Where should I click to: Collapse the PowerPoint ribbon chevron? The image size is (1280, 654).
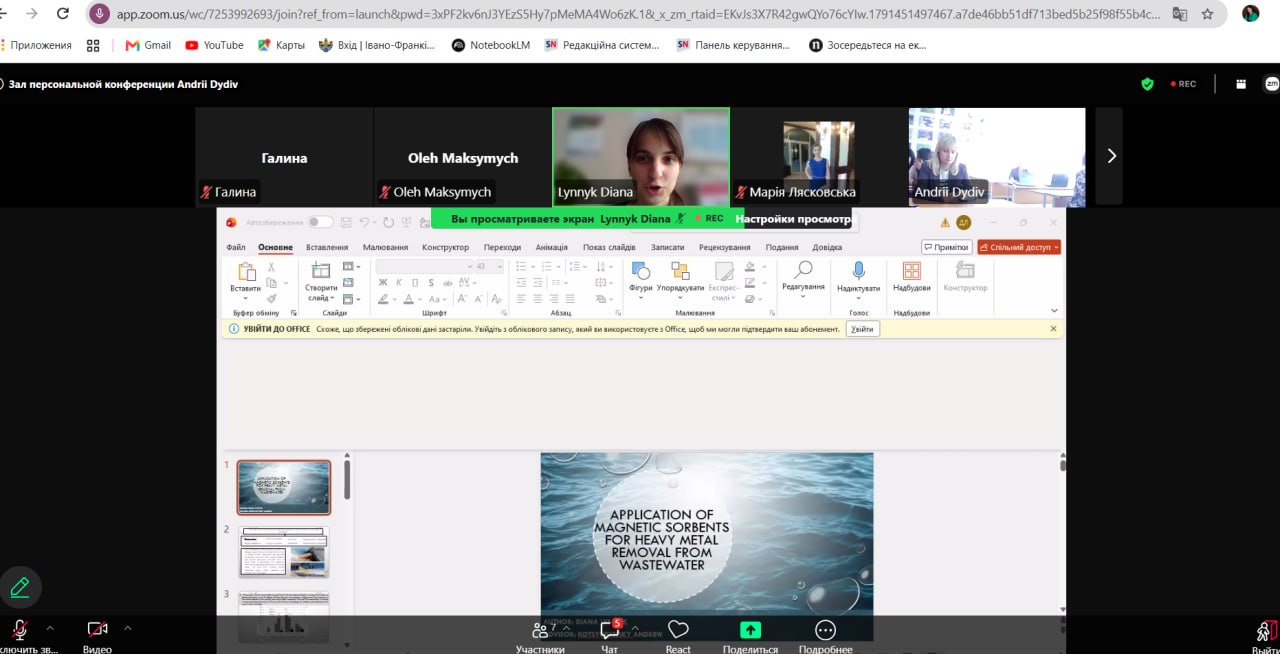(1054, 311)
